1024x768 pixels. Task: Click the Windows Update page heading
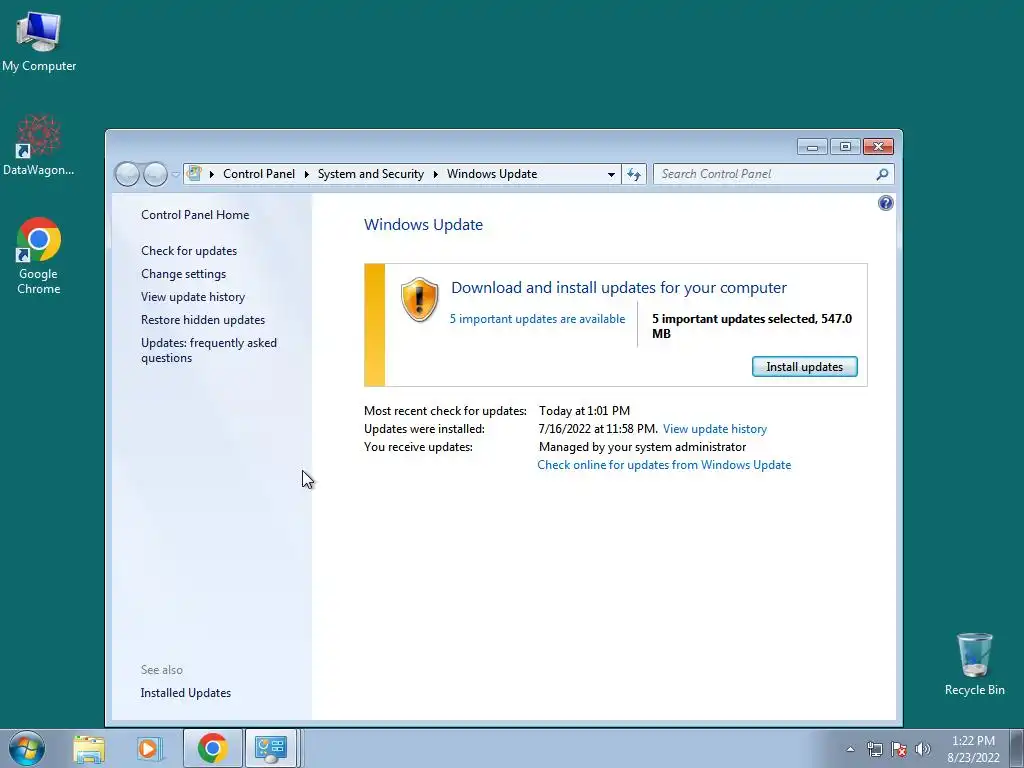423,225
